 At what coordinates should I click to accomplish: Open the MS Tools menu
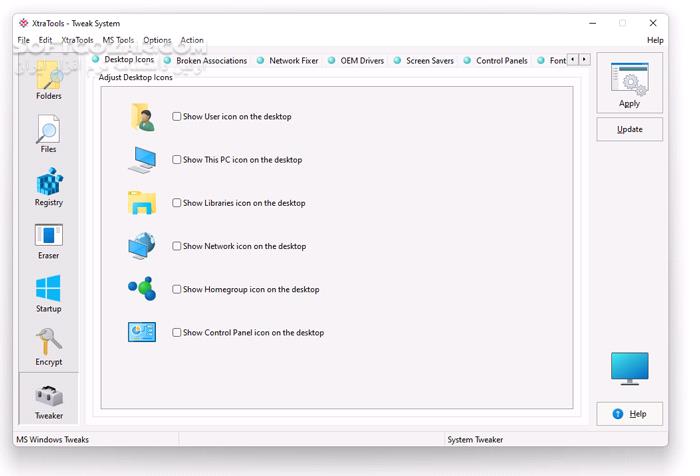(x=118, y=40)
